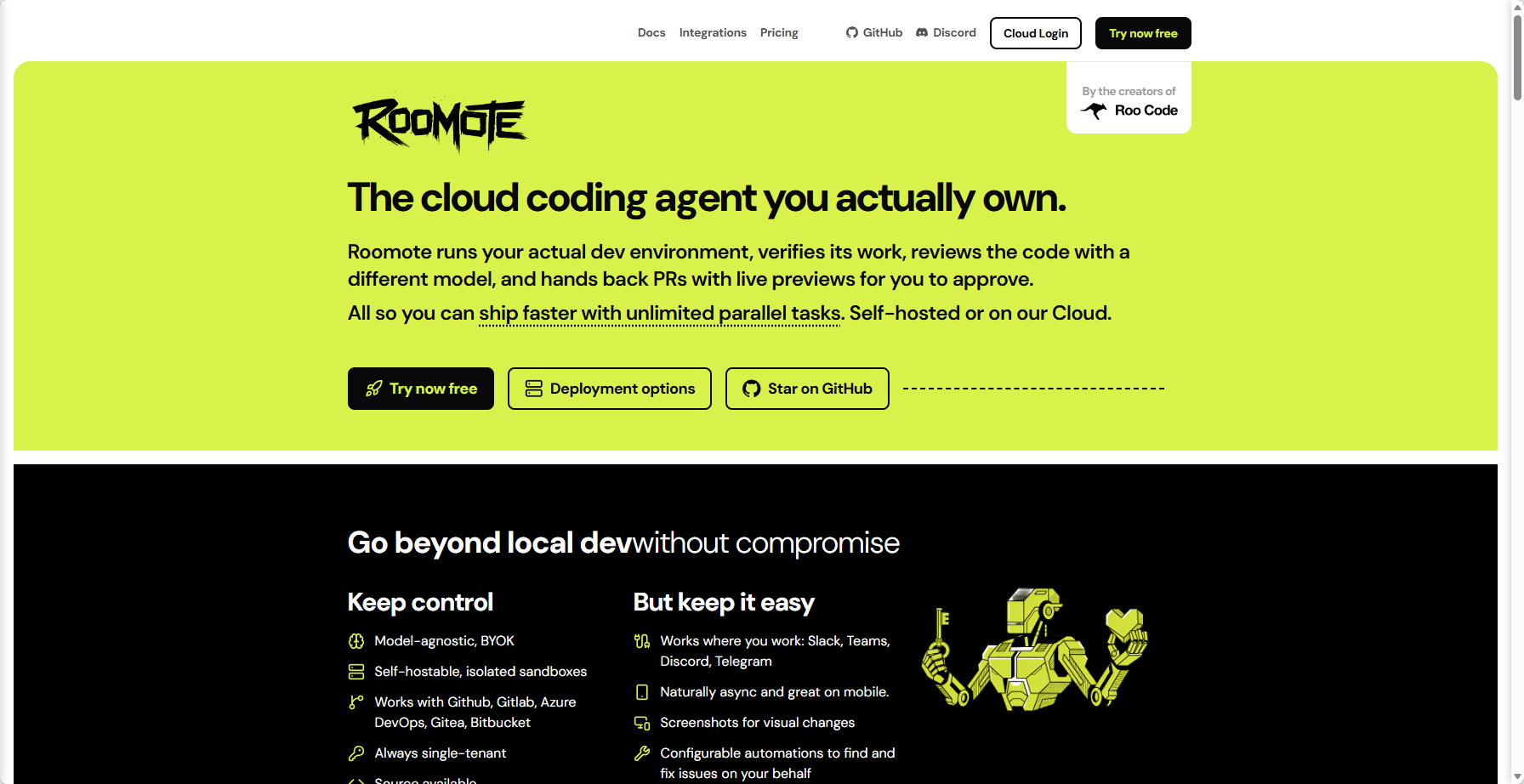Click the page vertical scrollbar thumb
The image size is (1524, 784).
1517,59
